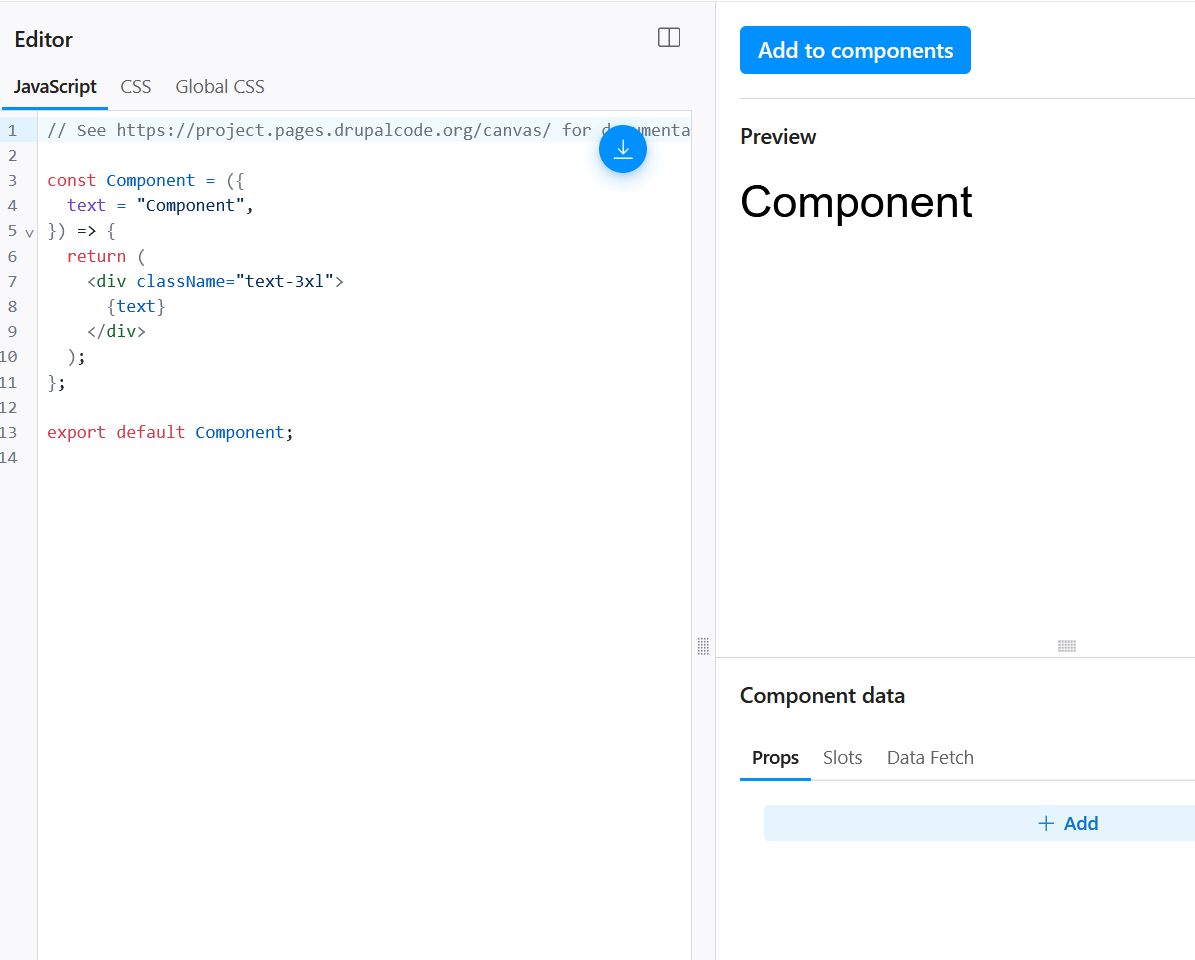Click the resize grip dots above Component data
Viewport: 1195px width, 960px height.
(x=1066, y=647)
